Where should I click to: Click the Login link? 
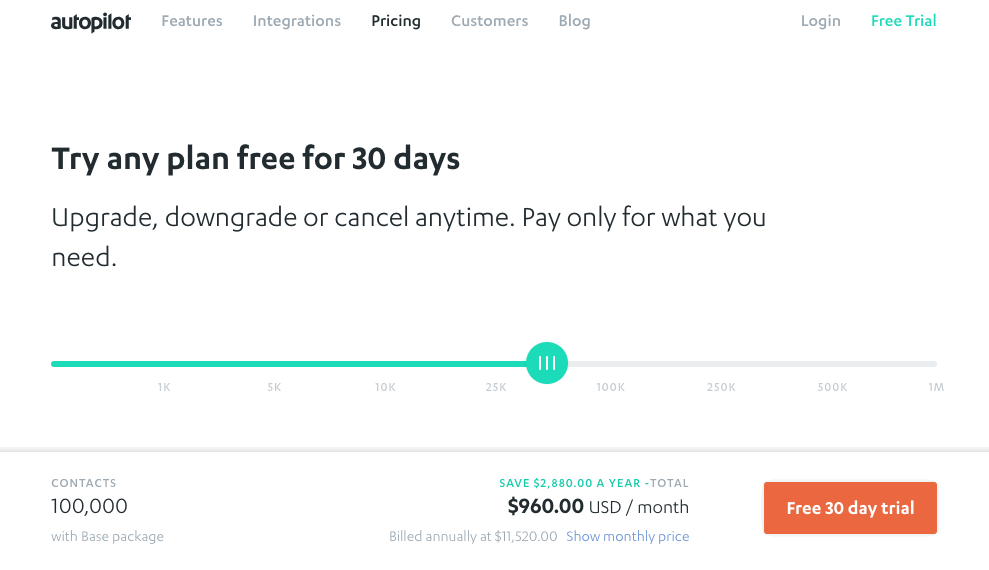(821, 21)
